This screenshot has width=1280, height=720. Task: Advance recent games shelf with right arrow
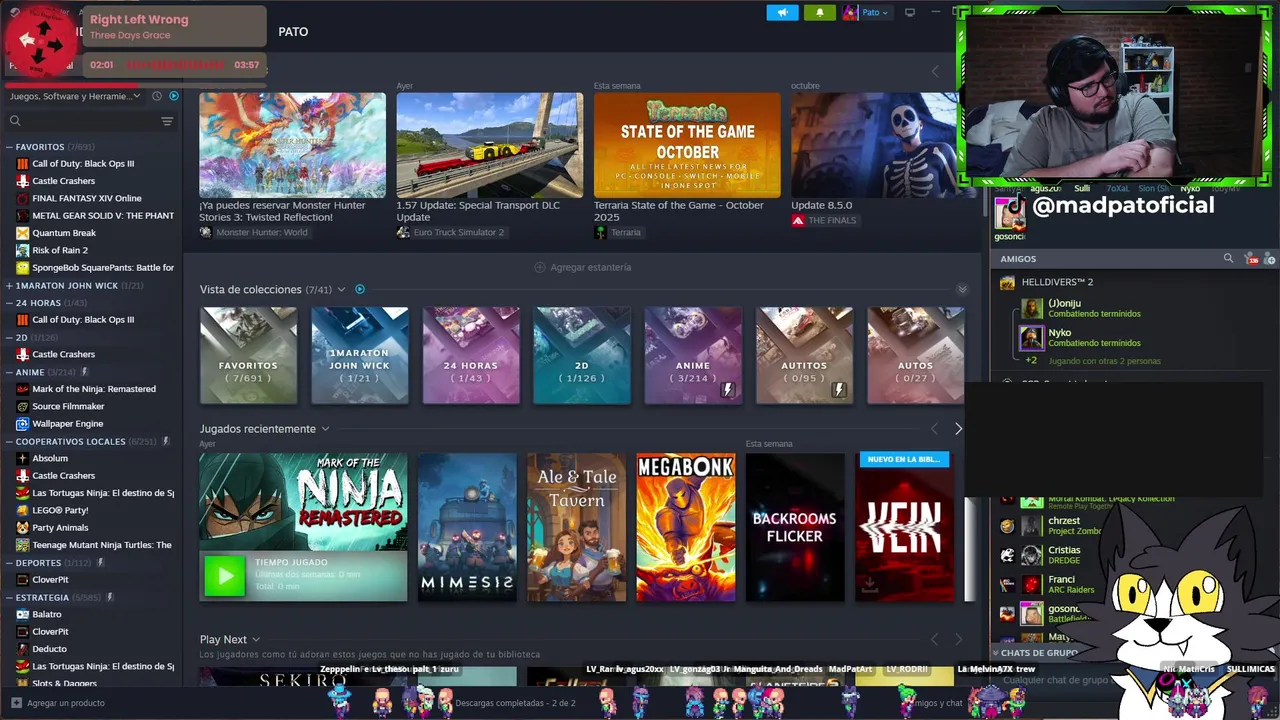coord(958,429)
